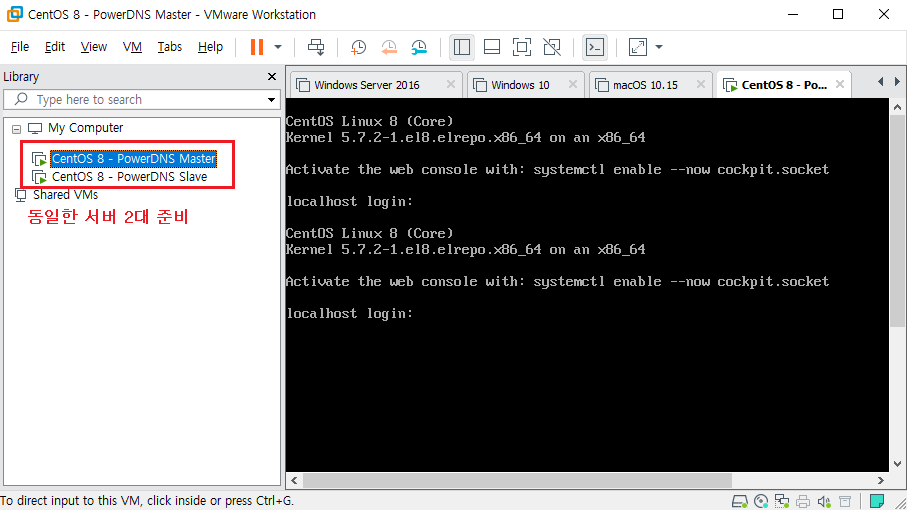Image resolution: width=907 pixels, height=510 pixels.
Task: Click the printer status icon
Action: [x=803, y=501]
